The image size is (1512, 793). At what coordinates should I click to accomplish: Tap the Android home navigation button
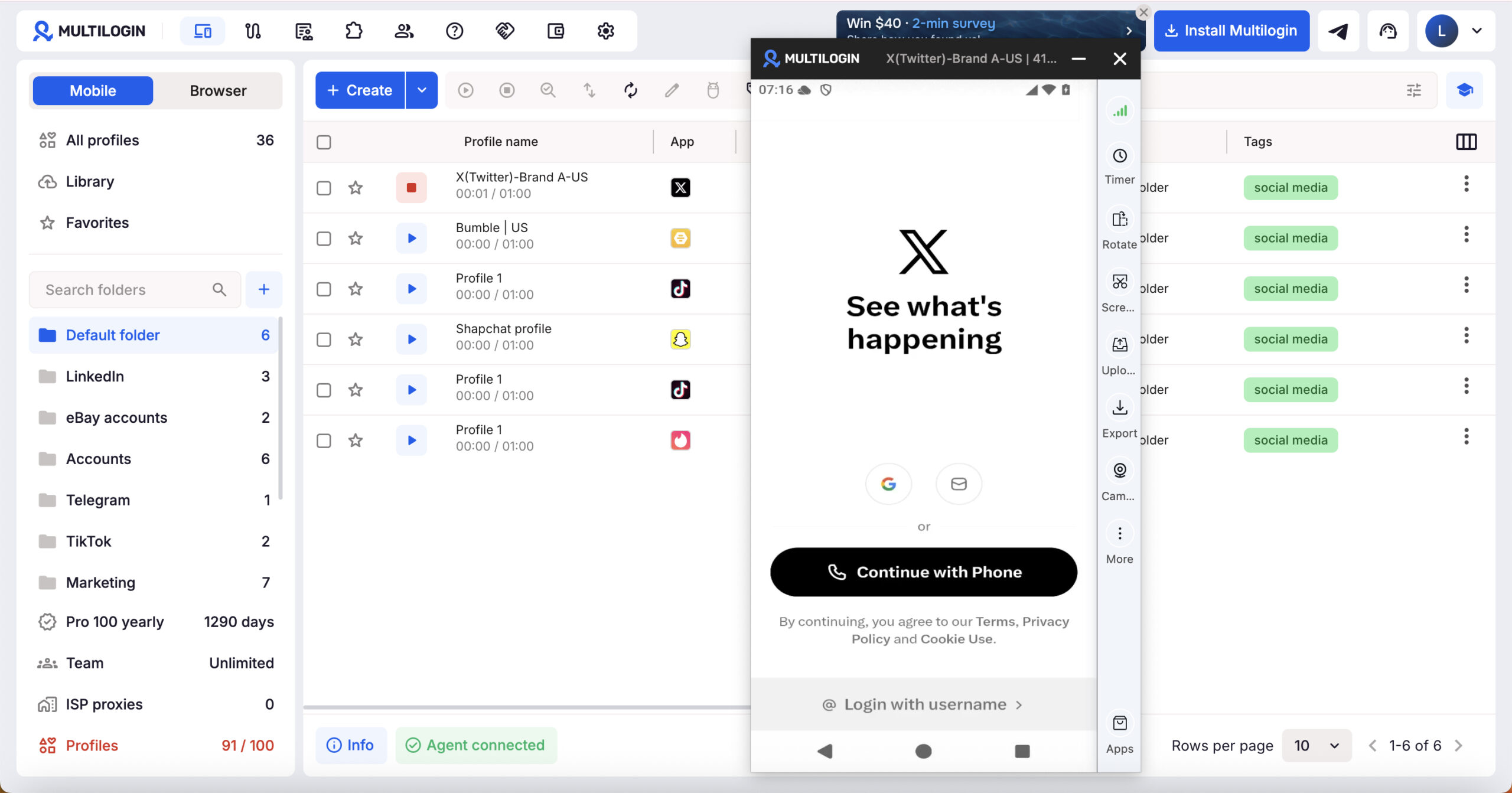point(923,751)
